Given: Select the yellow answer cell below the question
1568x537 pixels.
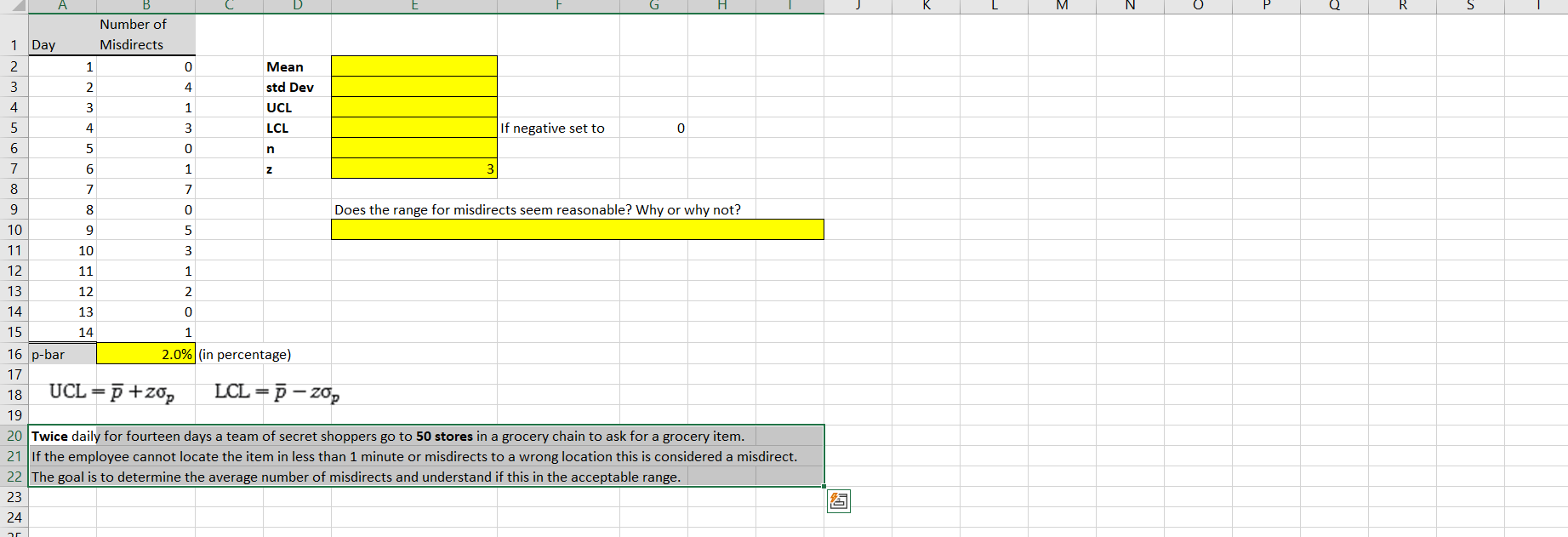Looking at the screenshot, I should 577,230.
